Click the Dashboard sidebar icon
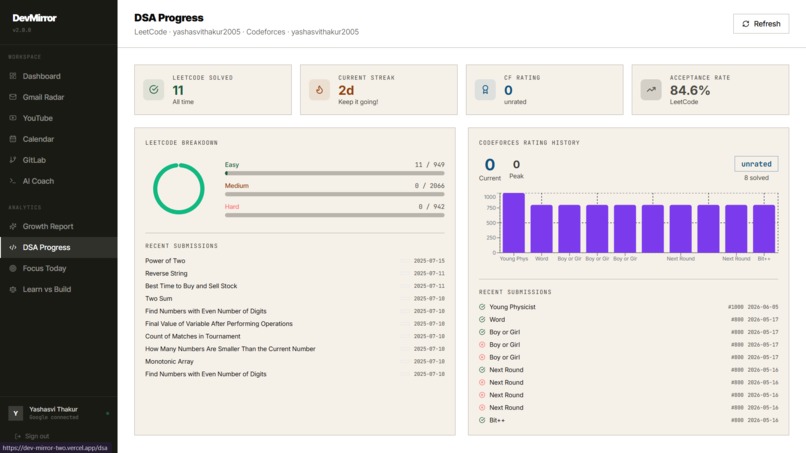Viewport: 806px width, 453px height. click(x=13, y=76)
